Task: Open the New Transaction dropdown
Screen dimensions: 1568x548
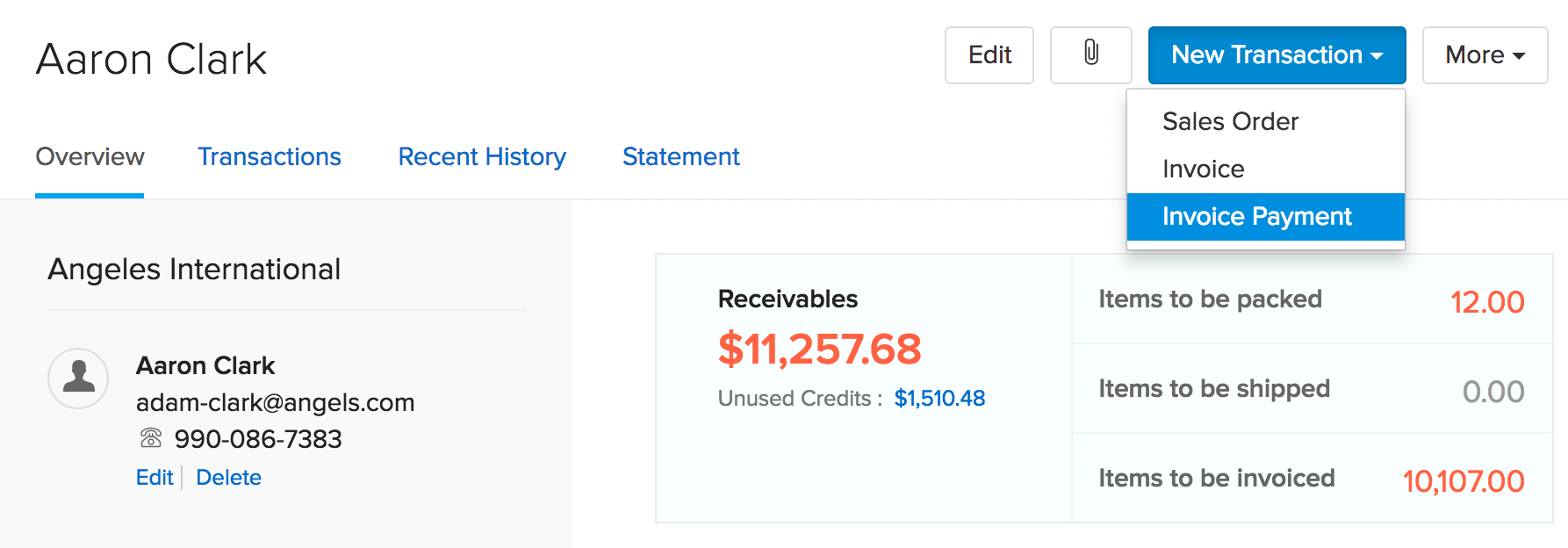Action: point(1277,54)
